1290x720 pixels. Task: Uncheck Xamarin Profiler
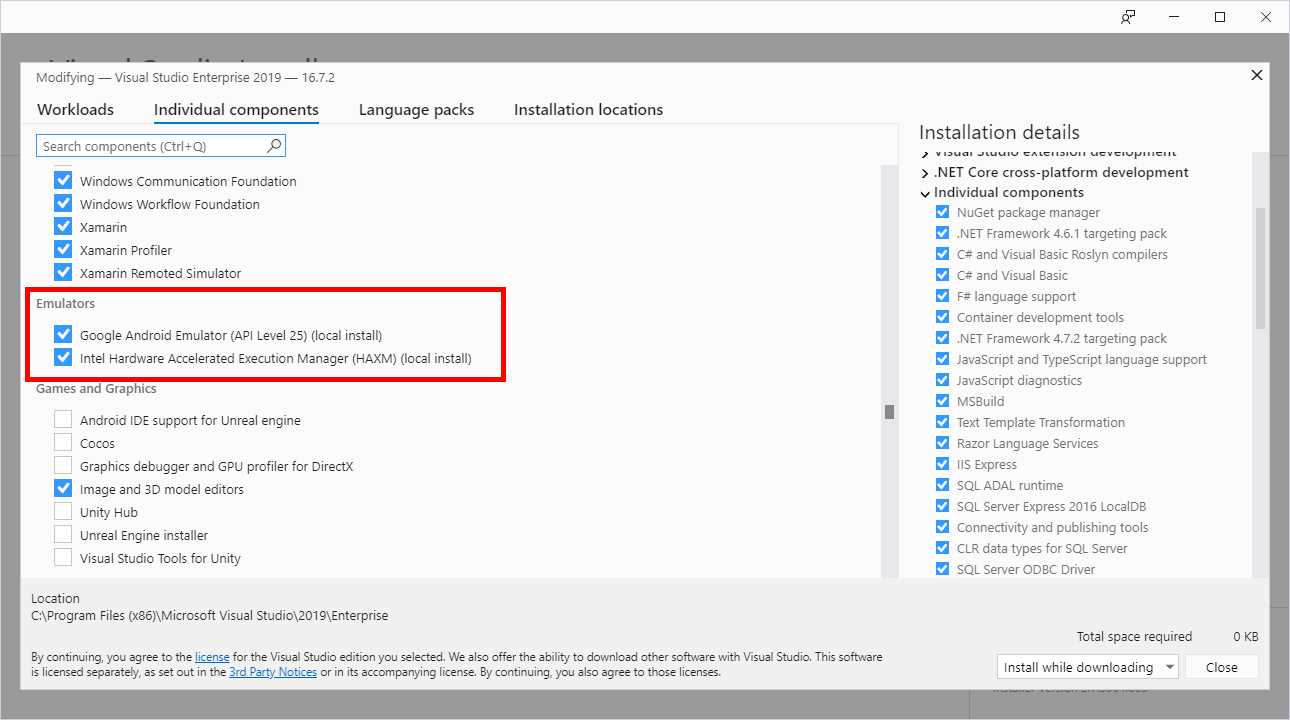tap(63, 249)
